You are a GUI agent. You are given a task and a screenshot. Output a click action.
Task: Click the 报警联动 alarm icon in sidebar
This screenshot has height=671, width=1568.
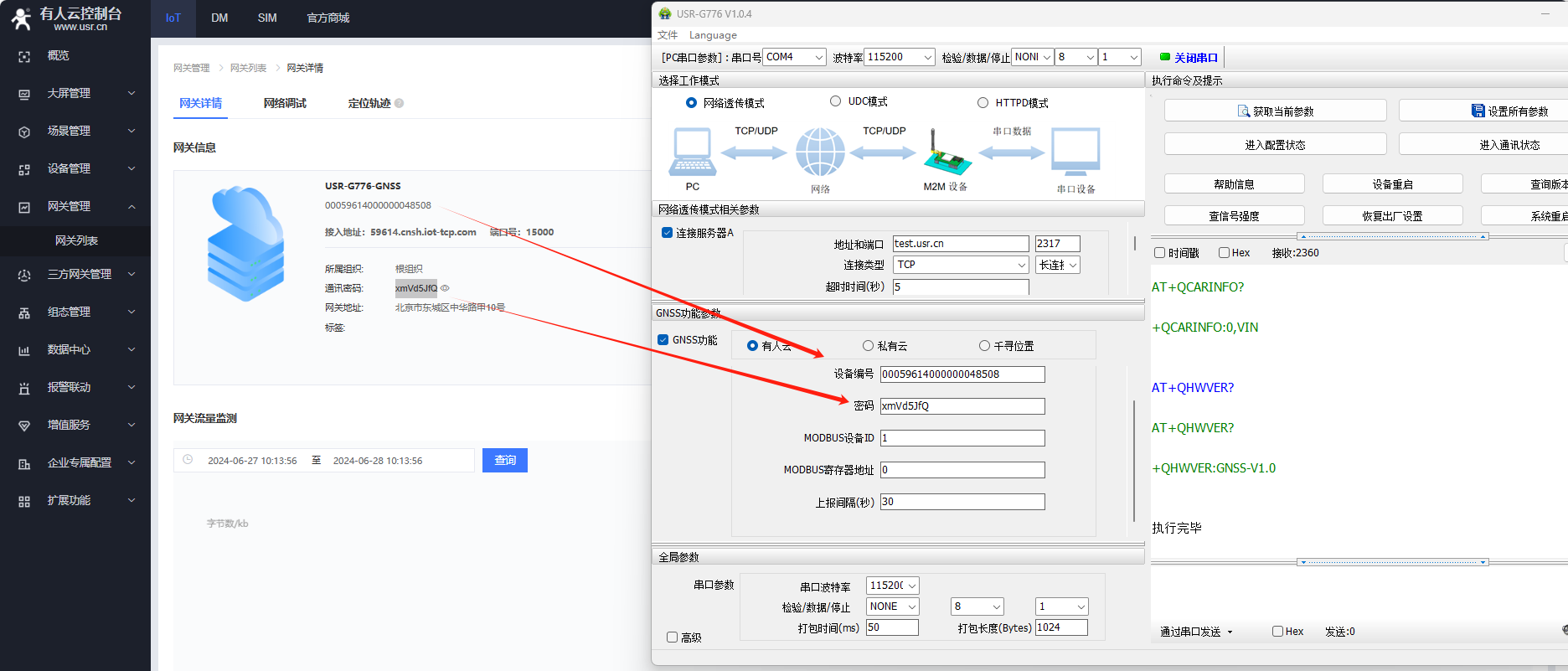(x=24, y=388)
